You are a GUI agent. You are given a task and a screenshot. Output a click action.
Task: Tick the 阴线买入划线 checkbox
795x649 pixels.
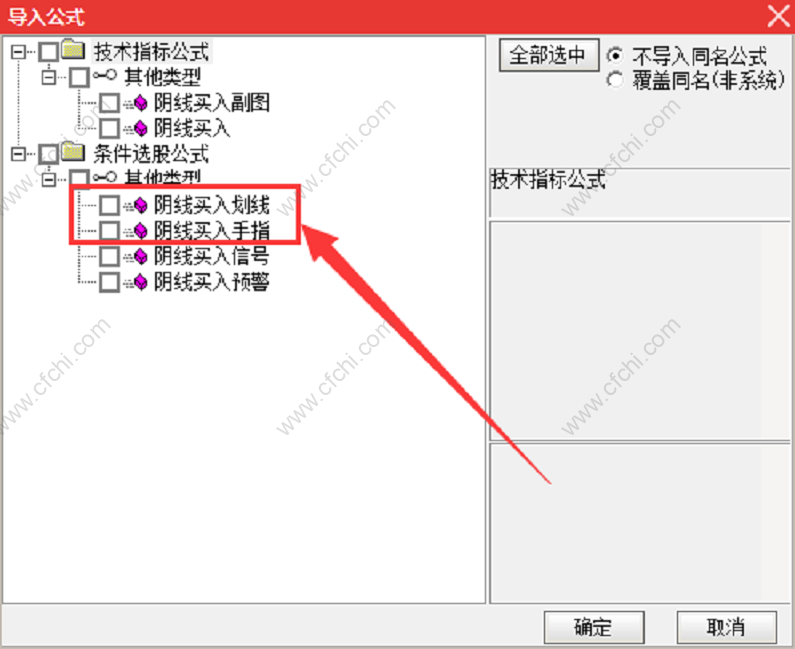point(110,205)
